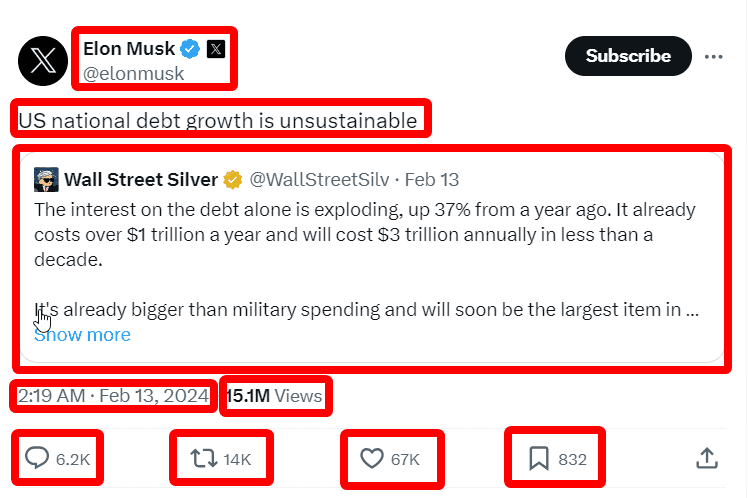Image resolution: width=748 pixels, height=498 pixels.
Task: Like the post with heart icon
Action: 372,459
